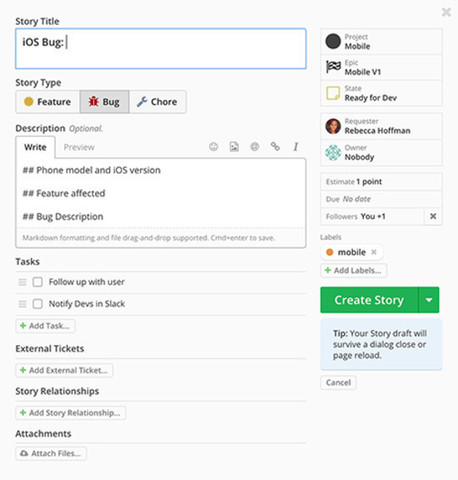Viewport: 458px width, 480px height.
Task: Check the Follow up with user task
Action: pos(37,282)
